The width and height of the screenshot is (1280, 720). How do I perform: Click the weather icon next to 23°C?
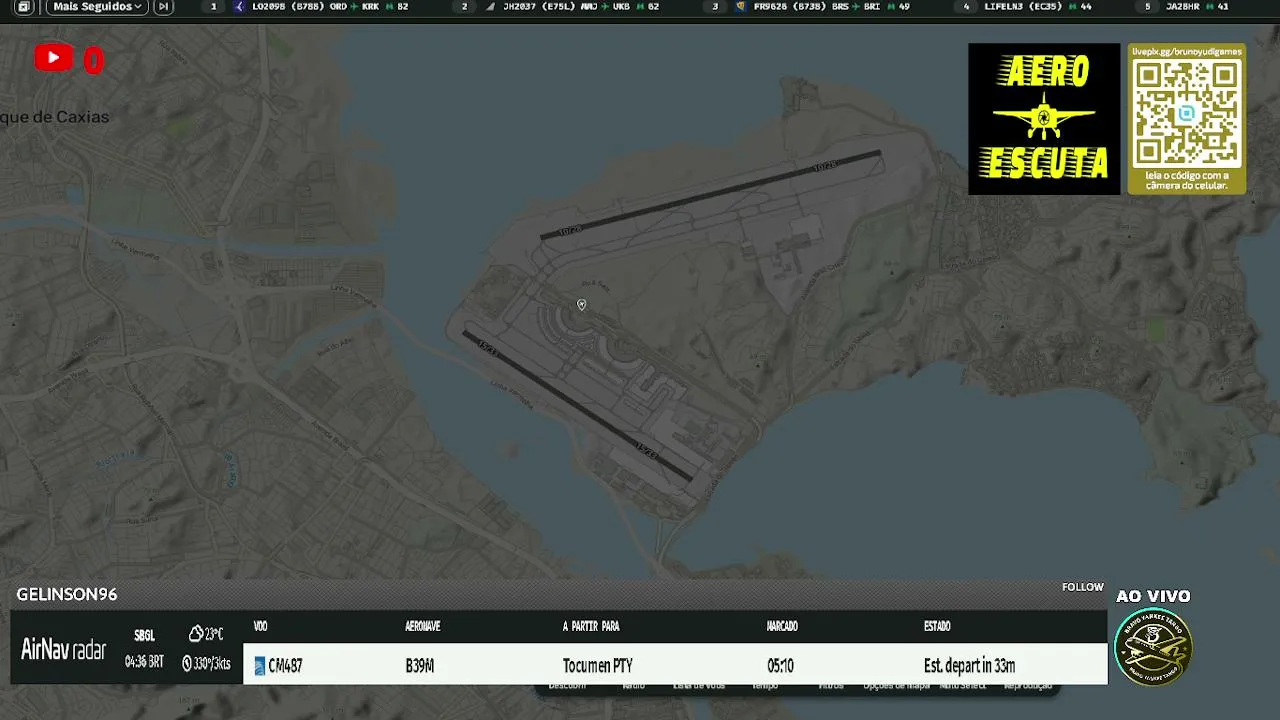coord(196,634)
